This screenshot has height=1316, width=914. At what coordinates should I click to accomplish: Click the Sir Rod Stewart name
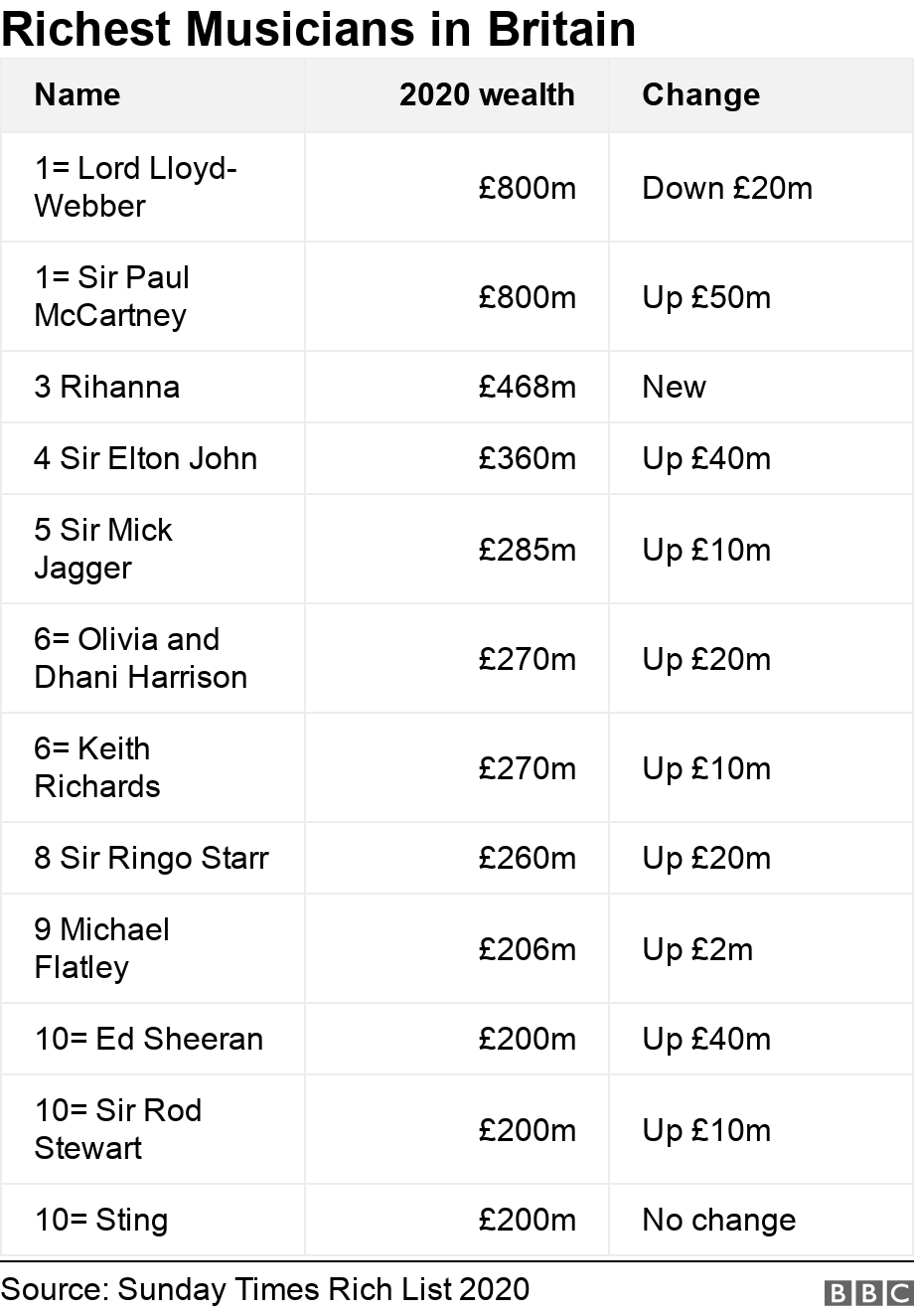pyautogui.click(x=117, y=1129)
